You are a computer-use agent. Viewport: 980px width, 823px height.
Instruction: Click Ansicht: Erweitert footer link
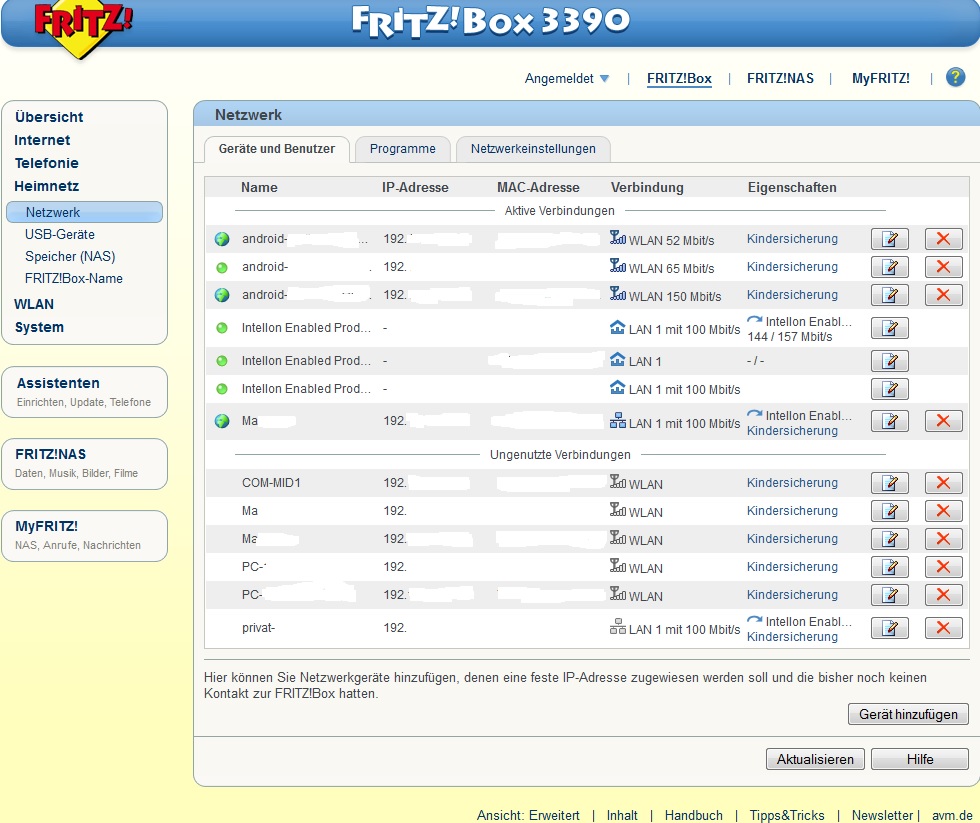(528, 816)
